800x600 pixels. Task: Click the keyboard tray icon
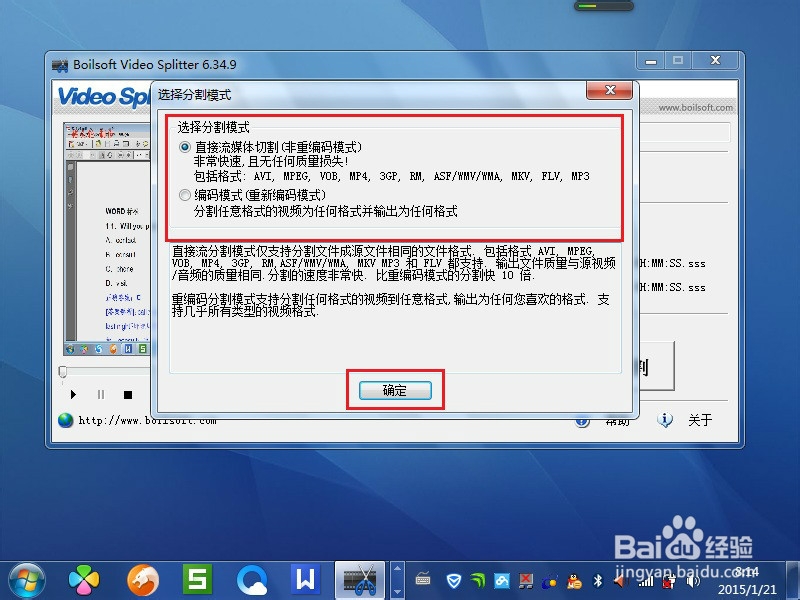click(423, 580)
